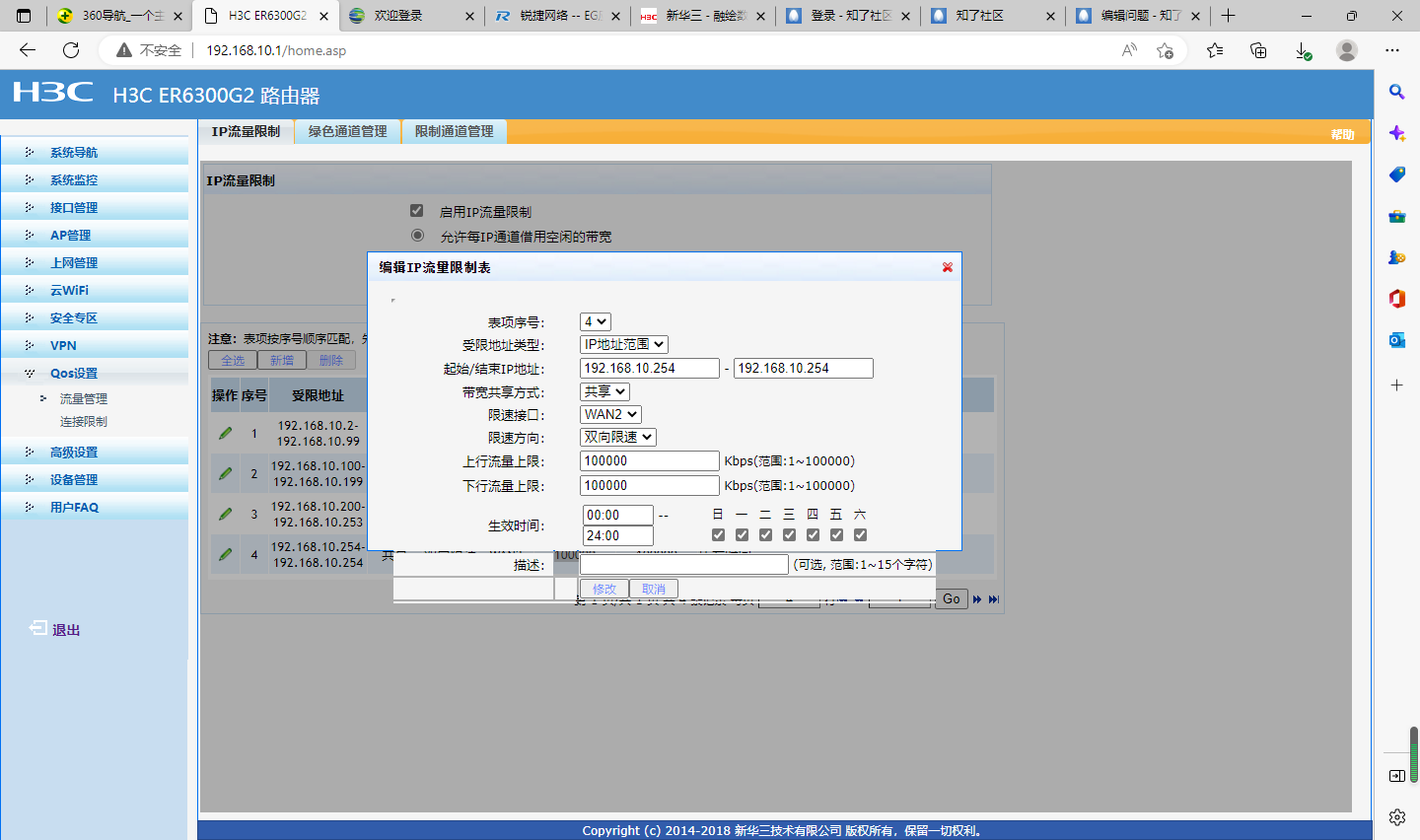
Task: Open the browser Favorites list
Action: point(1215,50)
